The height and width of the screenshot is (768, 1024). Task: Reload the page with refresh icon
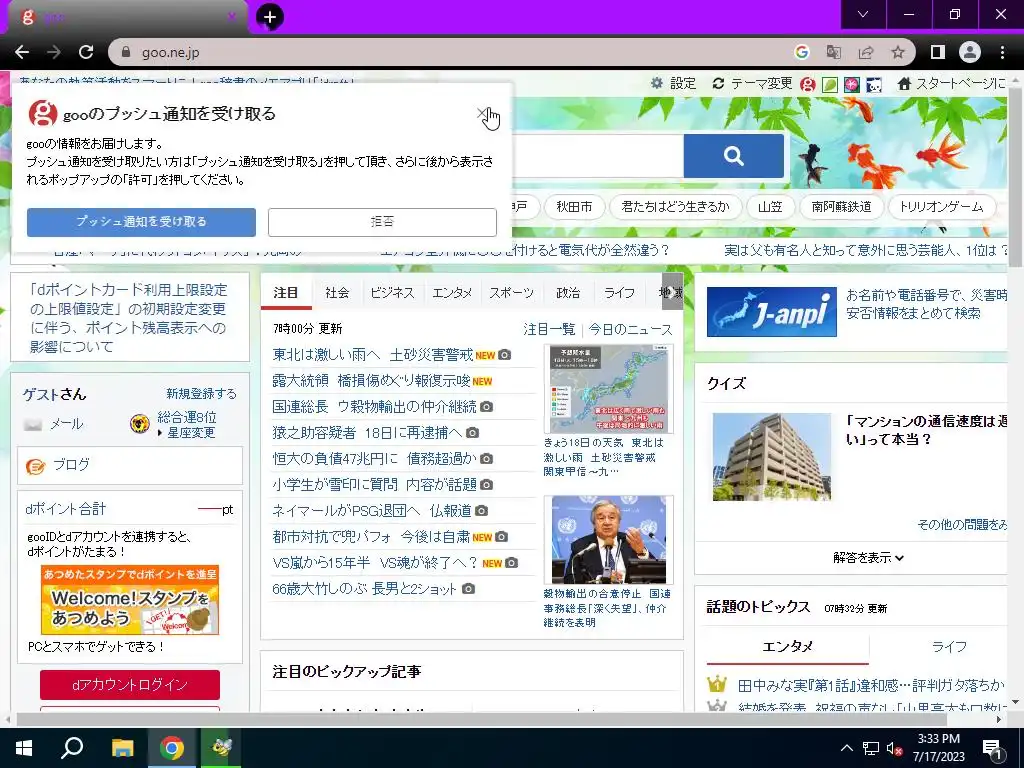(x=86, y=52)
